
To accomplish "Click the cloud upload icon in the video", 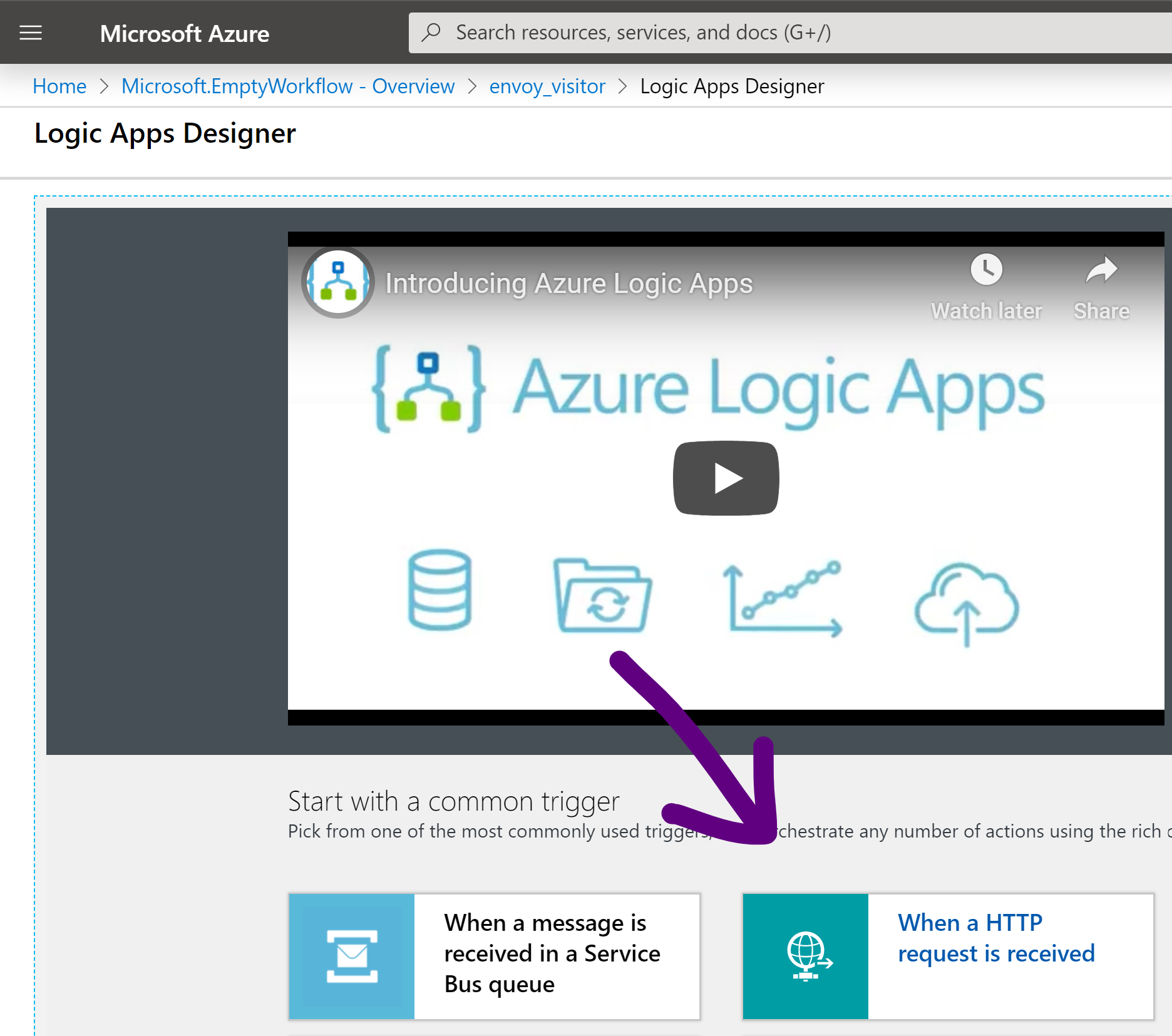I will coord(967,602).
